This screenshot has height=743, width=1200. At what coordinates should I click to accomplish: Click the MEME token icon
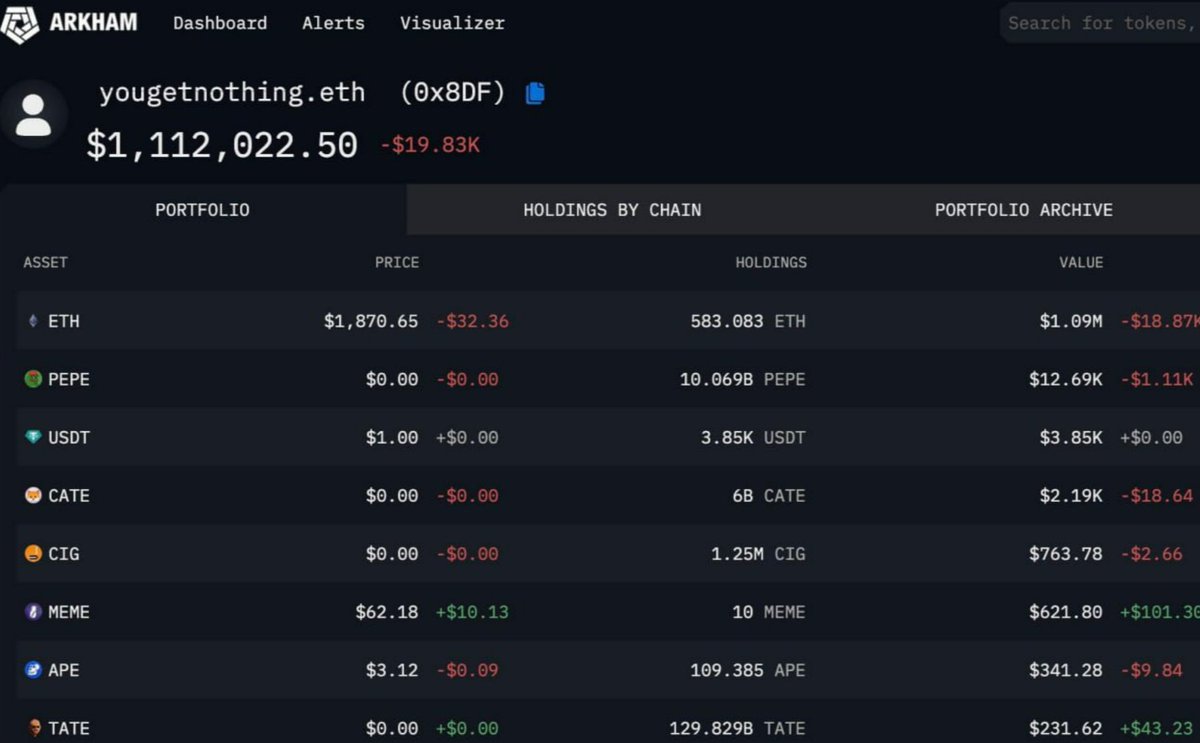pyautogui.click(x=33, y=611)
